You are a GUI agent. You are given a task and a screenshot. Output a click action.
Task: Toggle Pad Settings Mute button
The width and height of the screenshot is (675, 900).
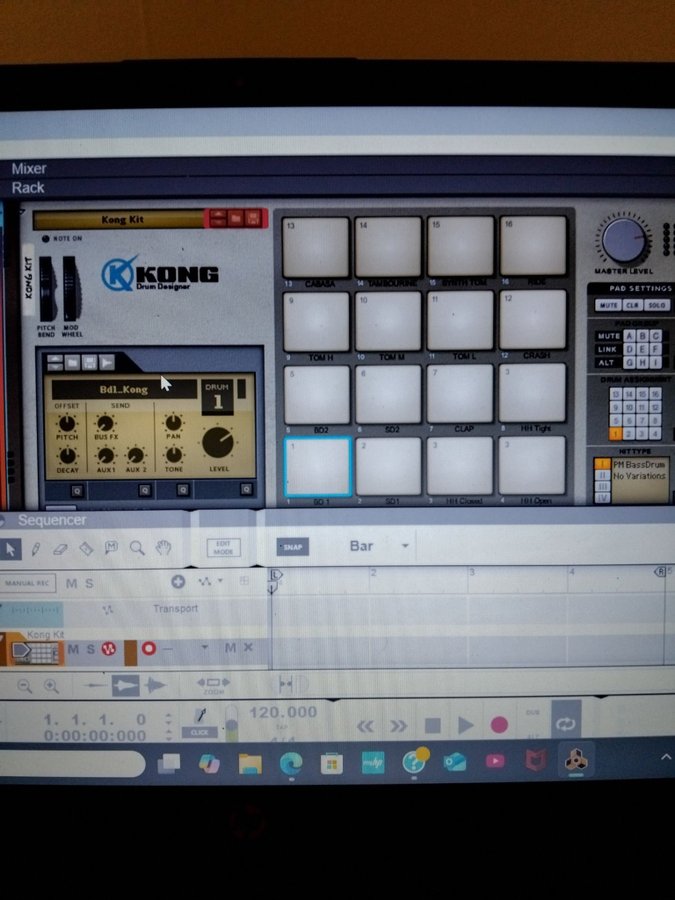click(608, 305)
